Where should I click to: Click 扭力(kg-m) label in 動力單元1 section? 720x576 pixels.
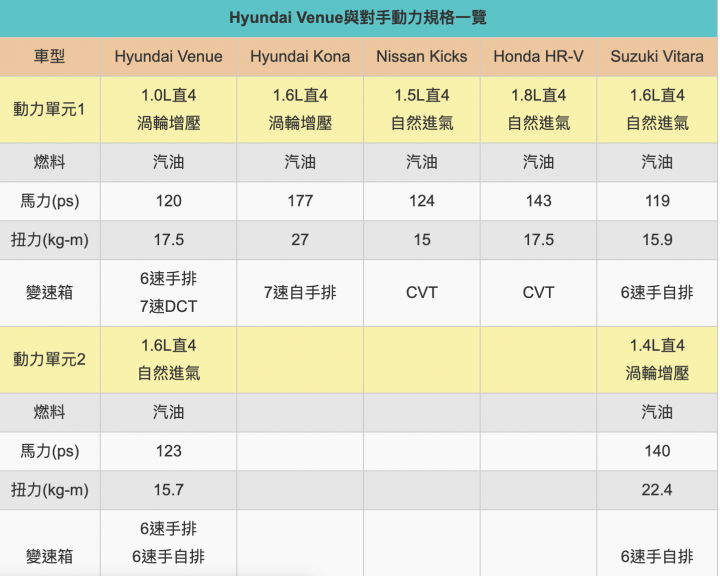[x=50, y=240]
